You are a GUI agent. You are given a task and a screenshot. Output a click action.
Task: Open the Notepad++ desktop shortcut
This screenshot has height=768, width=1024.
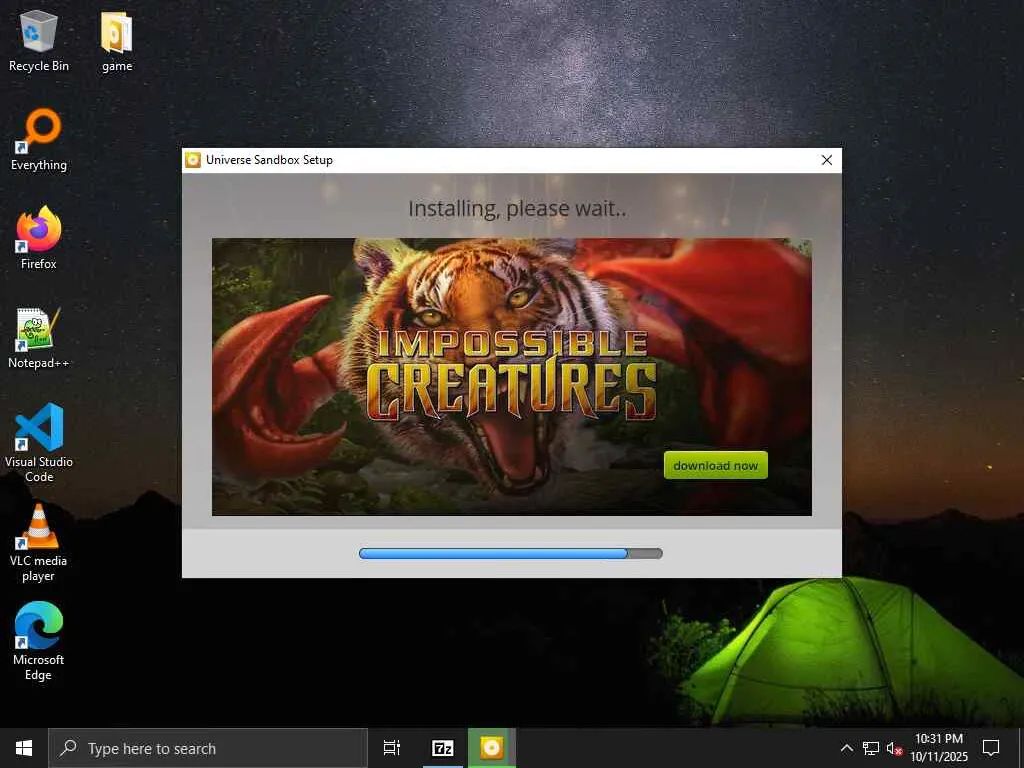pos(39,338)
